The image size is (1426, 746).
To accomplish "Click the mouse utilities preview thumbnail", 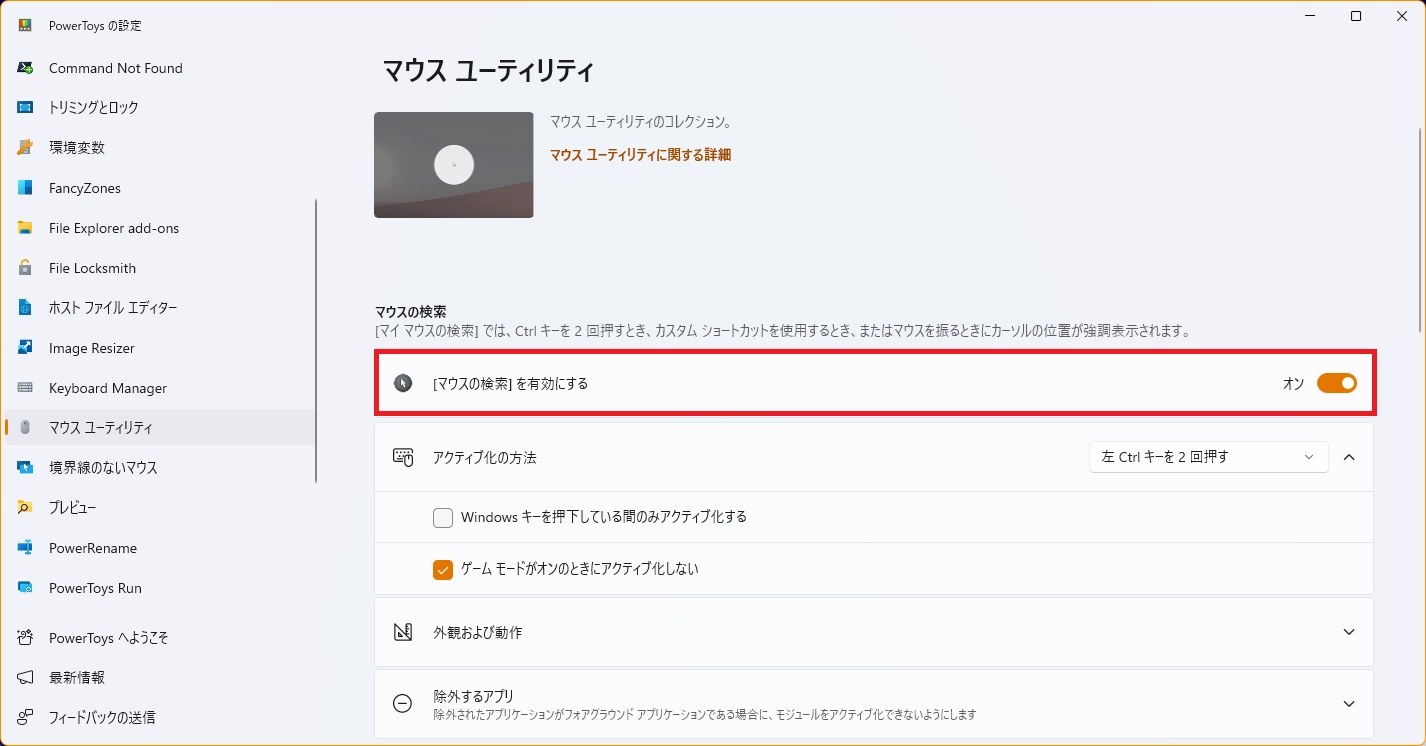I will pyautogui.click(x=453, y=165).
